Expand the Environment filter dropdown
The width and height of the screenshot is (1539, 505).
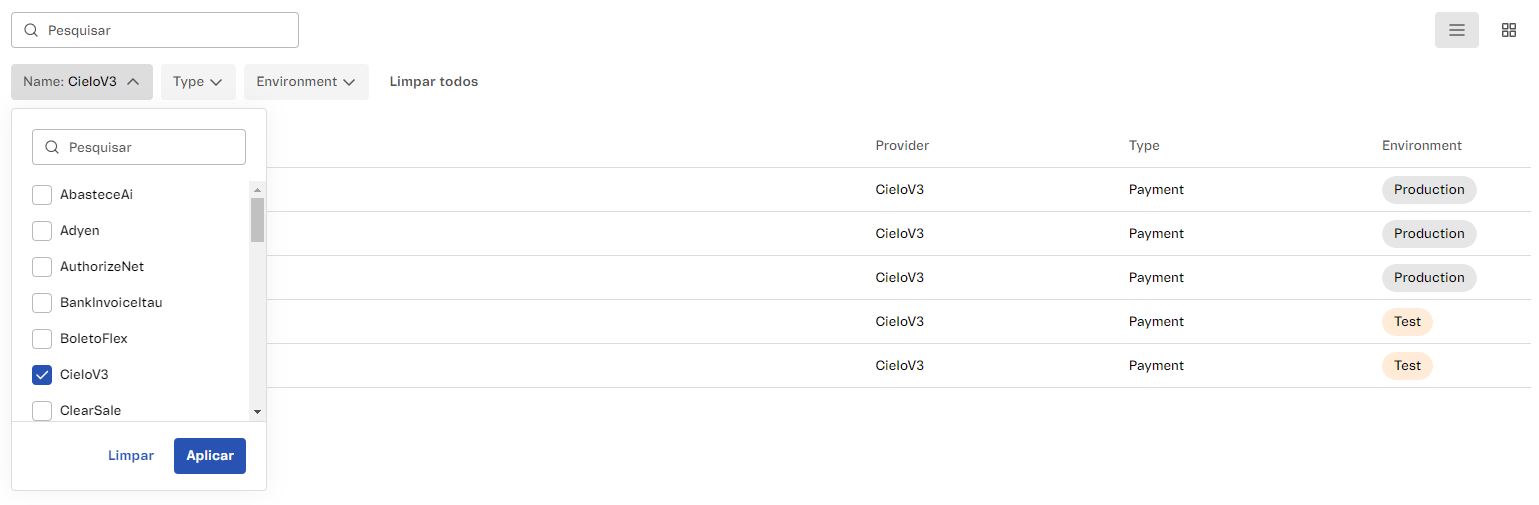tap(306, 82)
